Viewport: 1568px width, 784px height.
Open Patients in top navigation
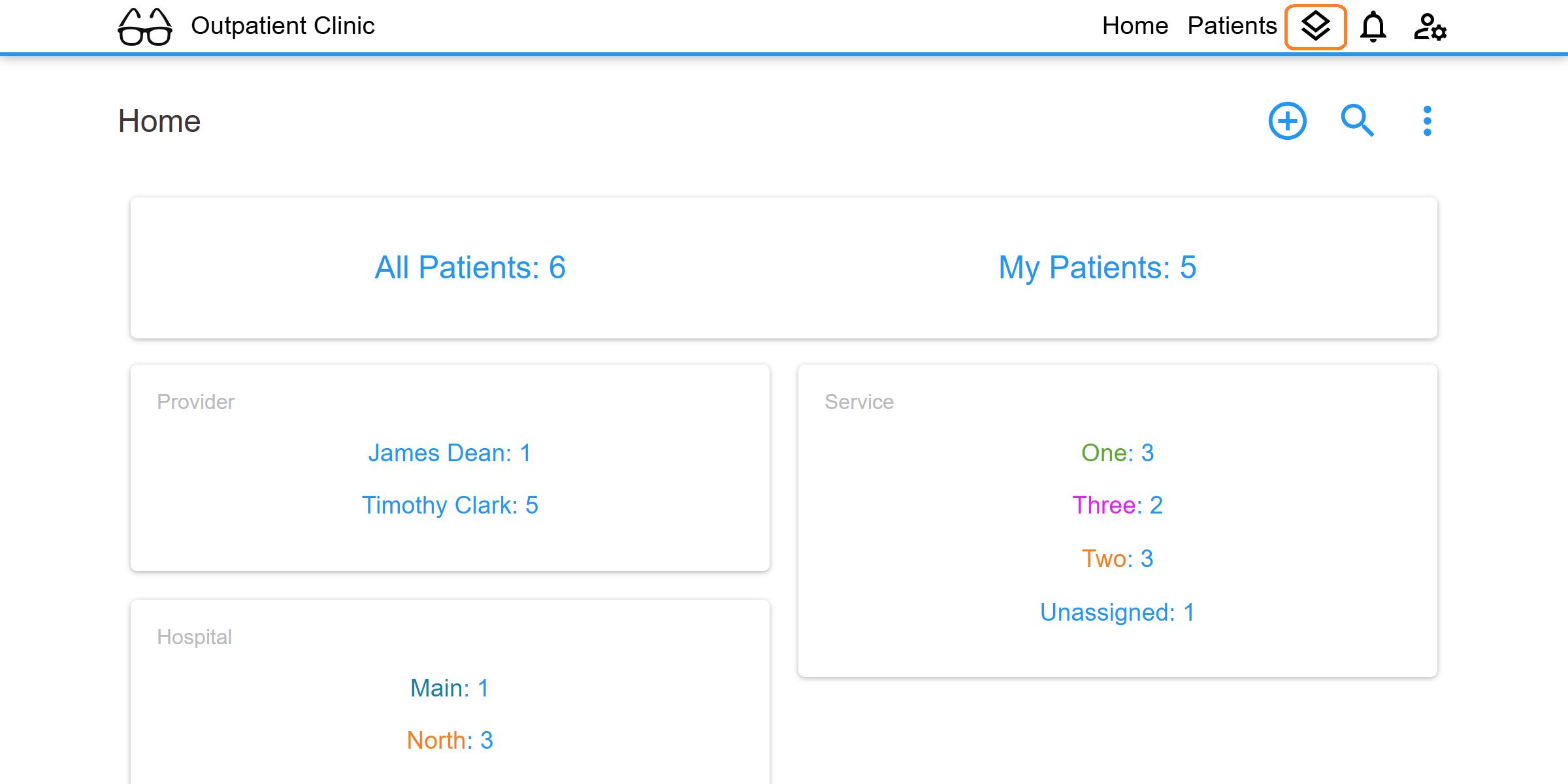(1232, 25)
